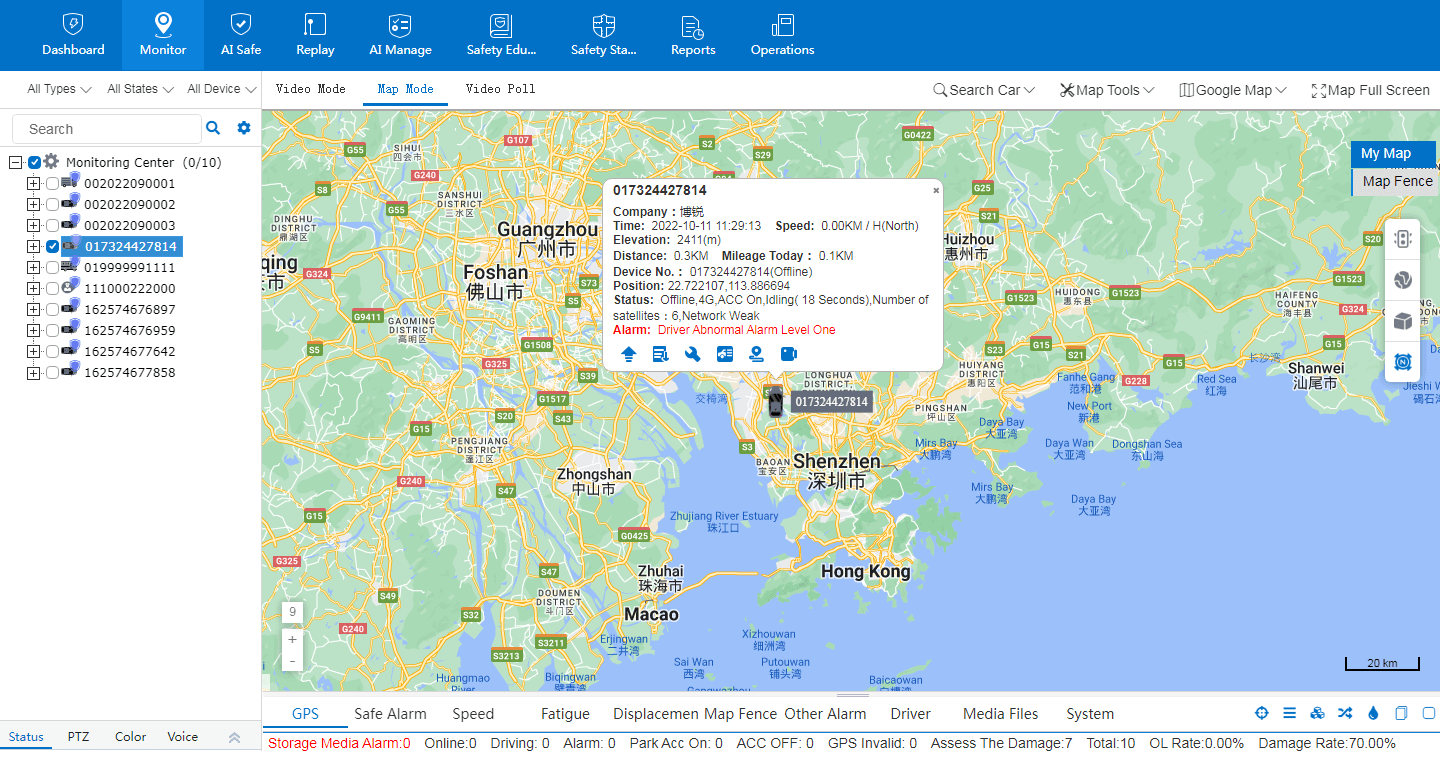1440x757 pixels.
Task: Click the 3D cube map view icon
Action: (1402, 321)
